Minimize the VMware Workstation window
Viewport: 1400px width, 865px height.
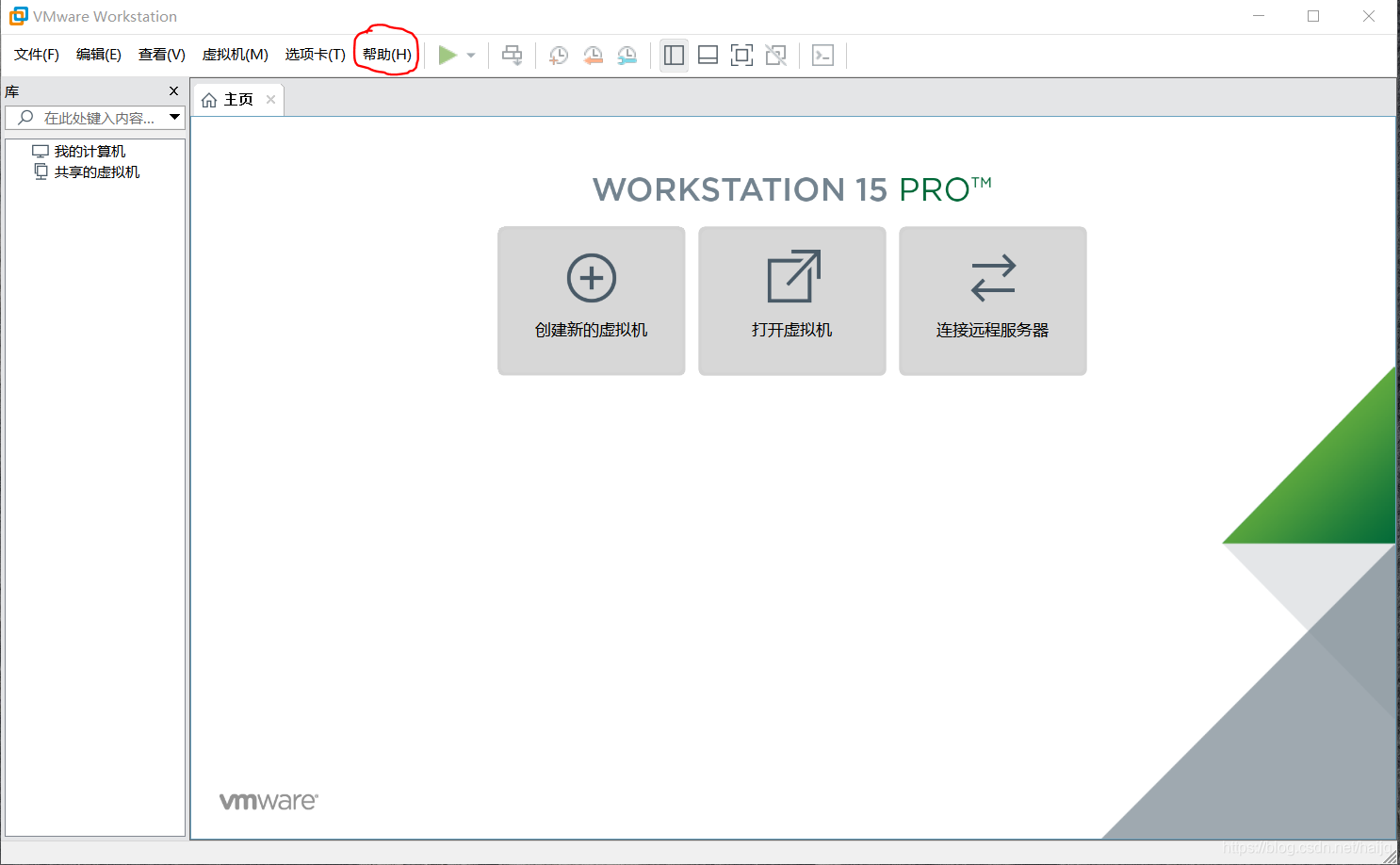pyautogui.click(x=1259, y=16)
